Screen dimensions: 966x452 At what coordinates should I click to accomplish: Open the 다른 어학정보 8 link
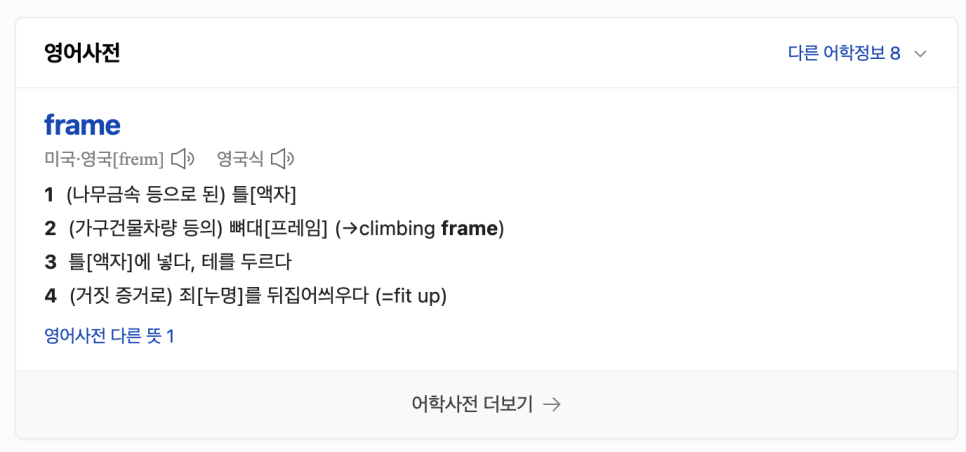click(844, 54)
